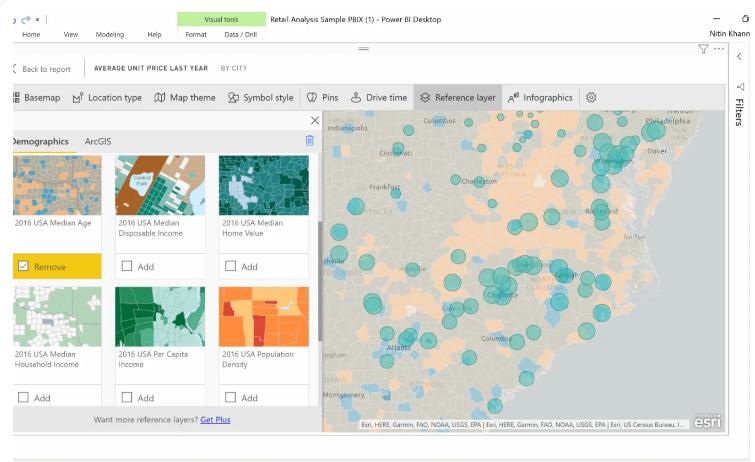The image size is (755, 462).
Task: Open map settings gear icon
Action: [591, 97]
